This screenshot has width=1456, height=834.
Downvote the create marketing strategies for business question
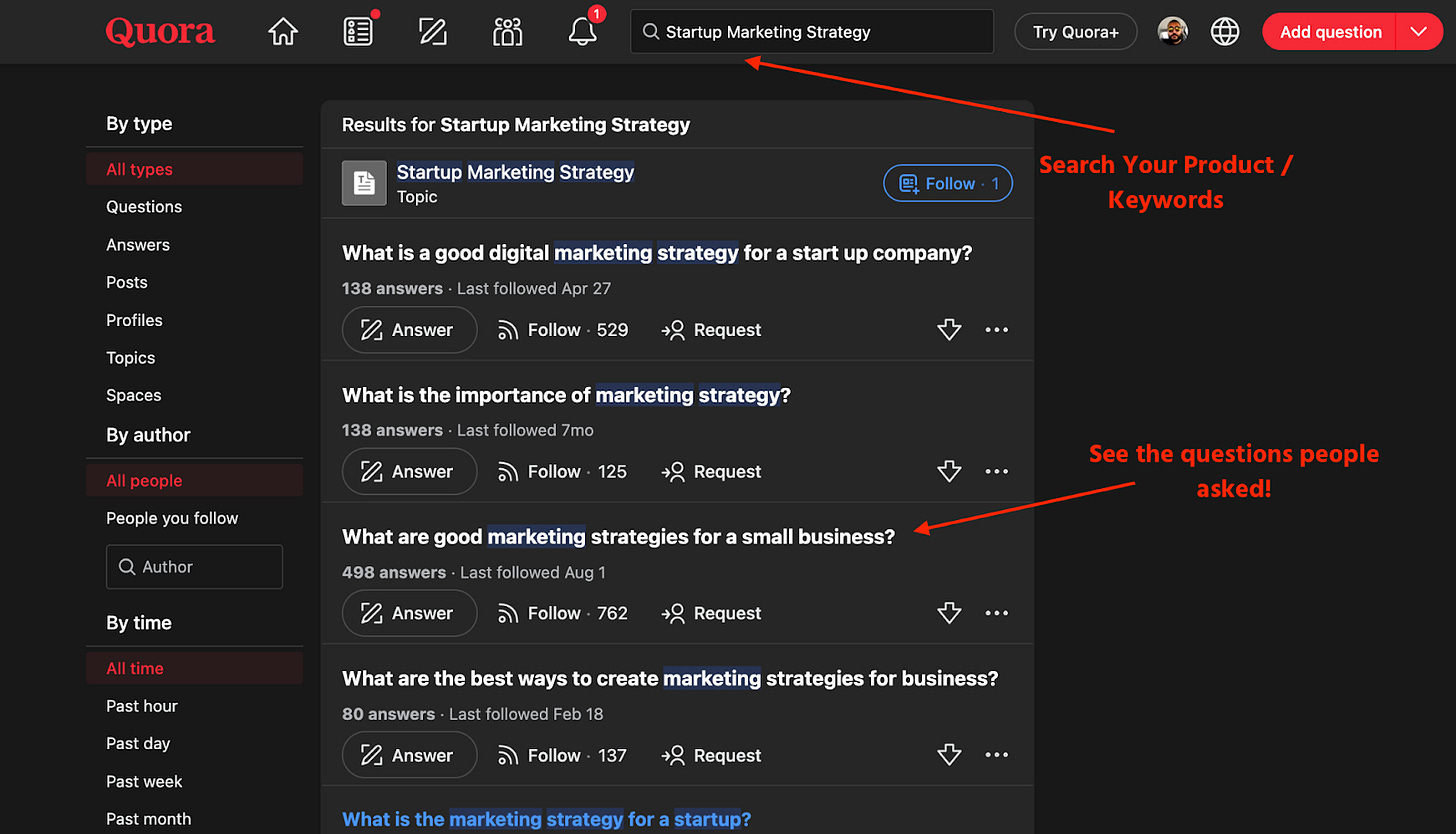coord(949,756)
